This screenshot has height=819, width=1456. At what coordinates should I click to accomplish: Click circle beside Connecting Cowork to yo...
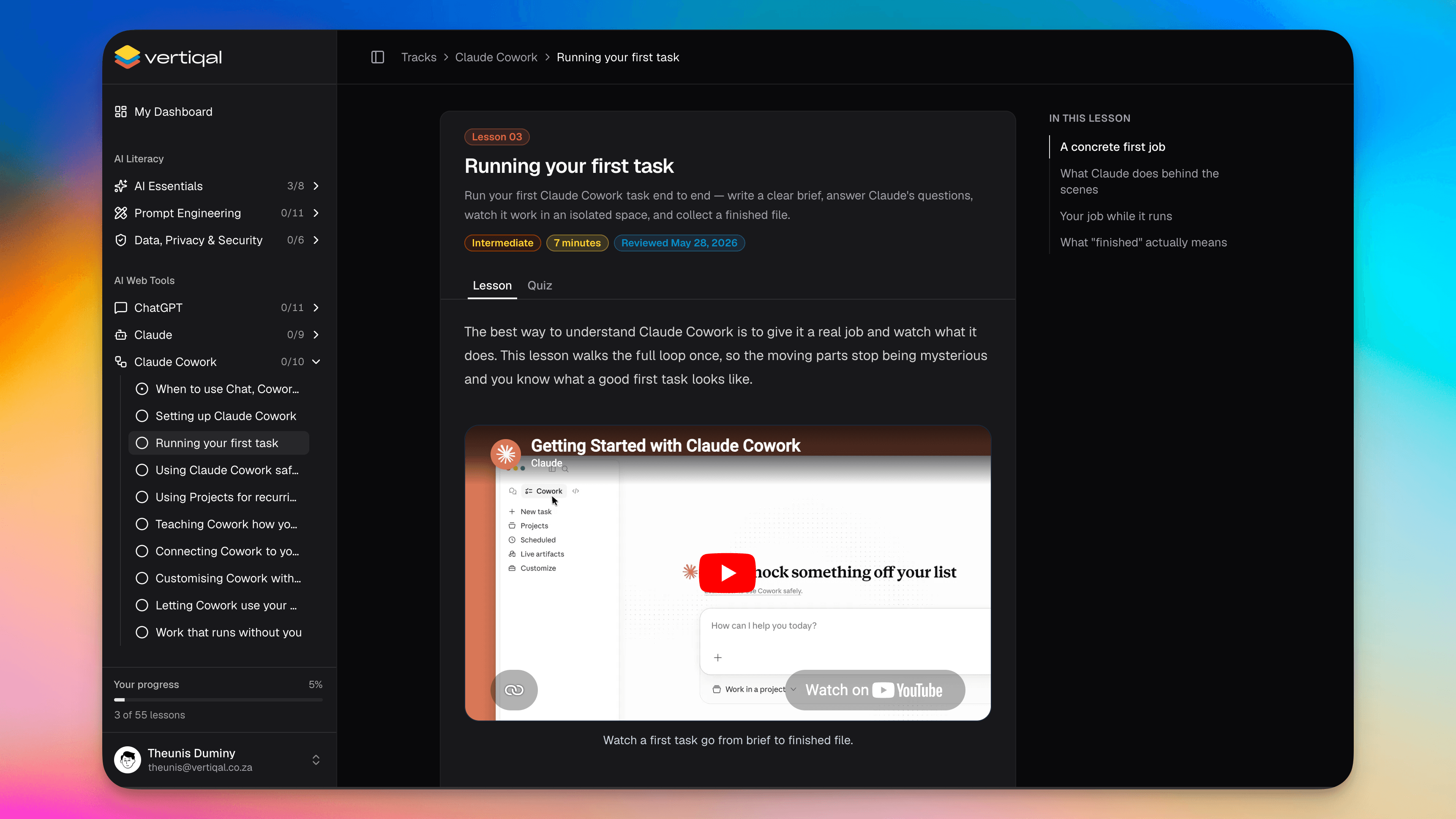(x=142, y=551)
